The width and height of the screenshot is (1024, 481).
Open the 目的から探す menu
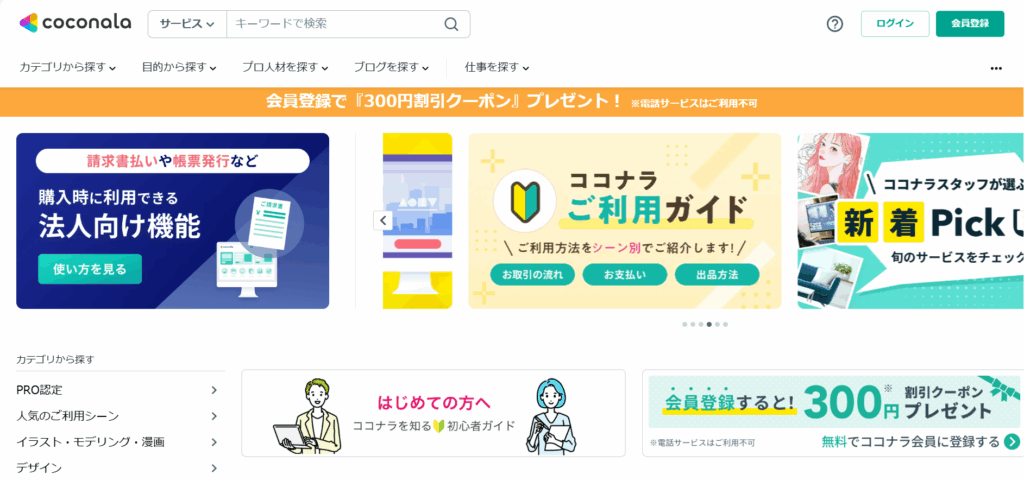[x=179, y=67]
